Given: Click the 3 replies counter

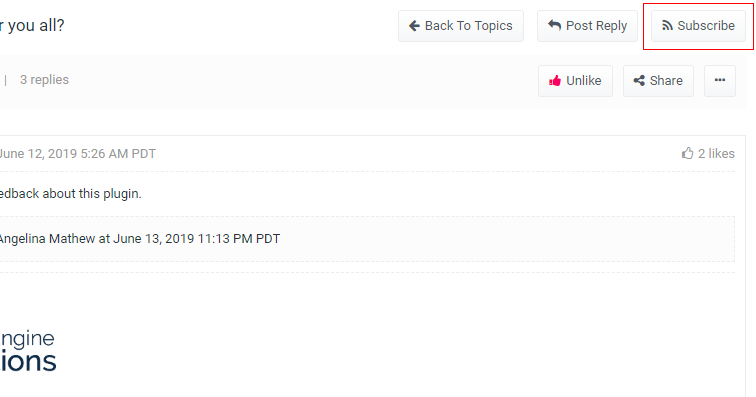Looking at the screenshot, I should tap(44, 80).
